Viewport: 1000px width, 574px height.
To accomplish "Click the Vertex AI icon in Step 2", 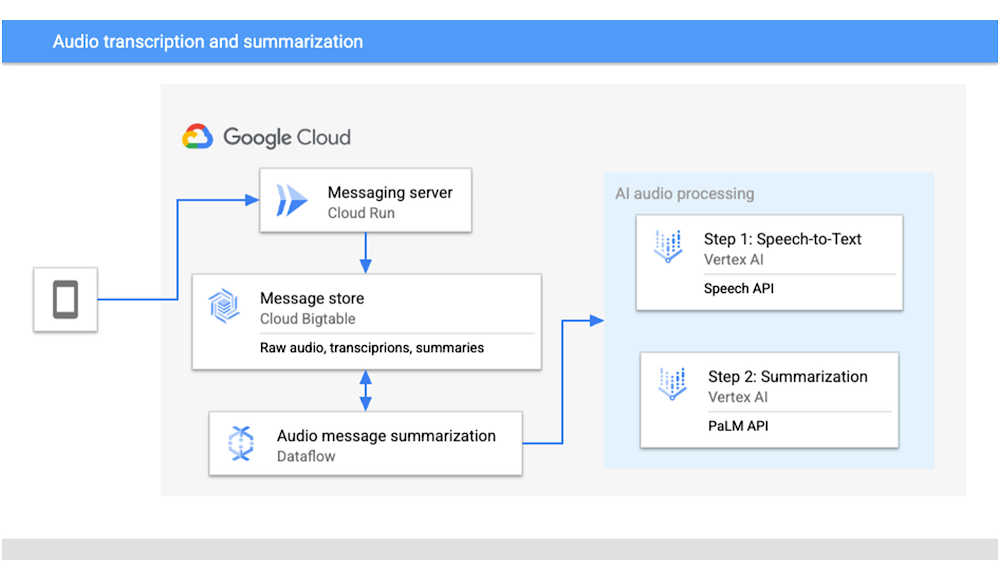I will coord(672,383).
